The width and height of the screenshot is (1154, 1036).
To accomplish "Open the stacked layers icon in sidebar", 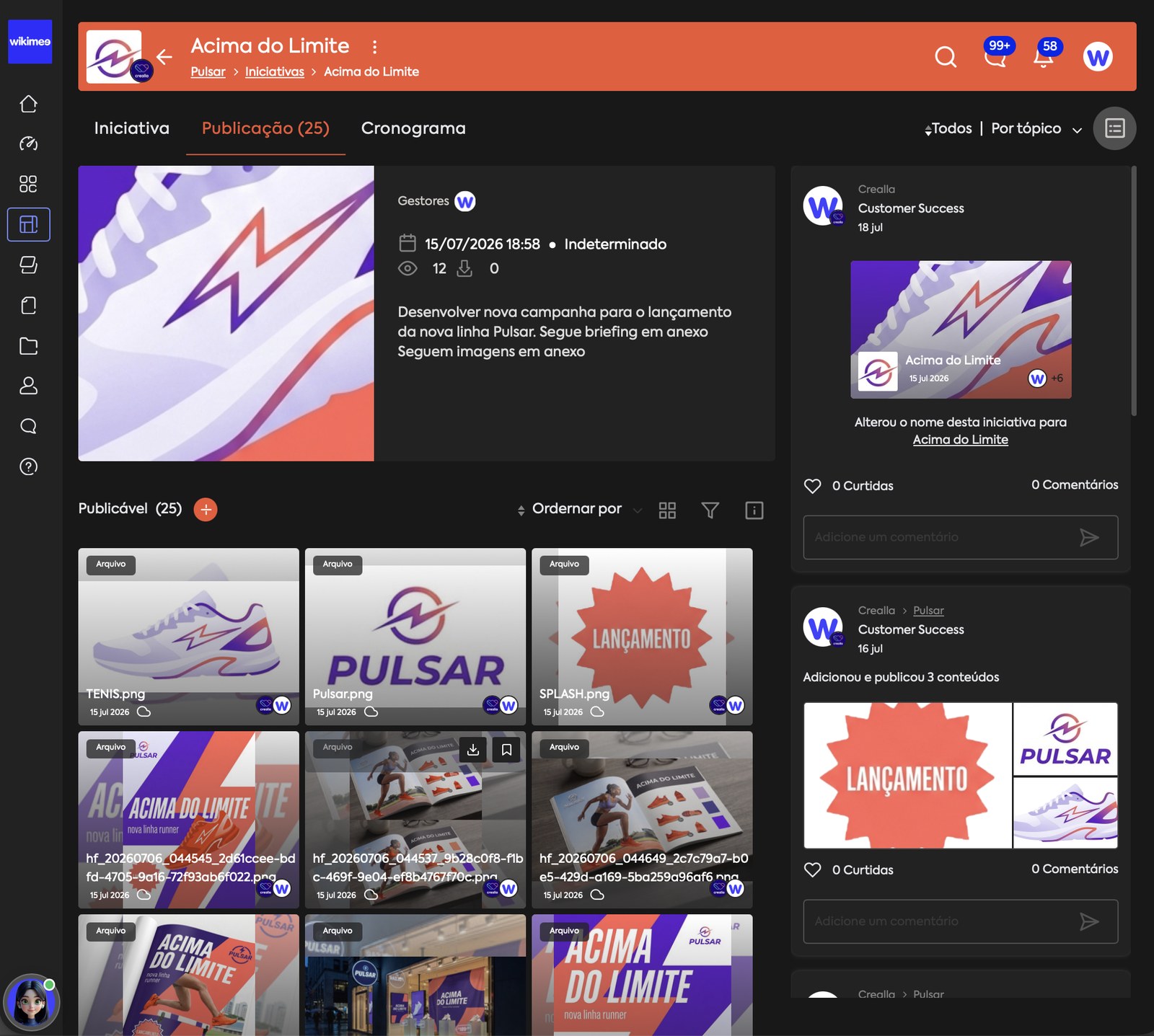I will (28, 265).
